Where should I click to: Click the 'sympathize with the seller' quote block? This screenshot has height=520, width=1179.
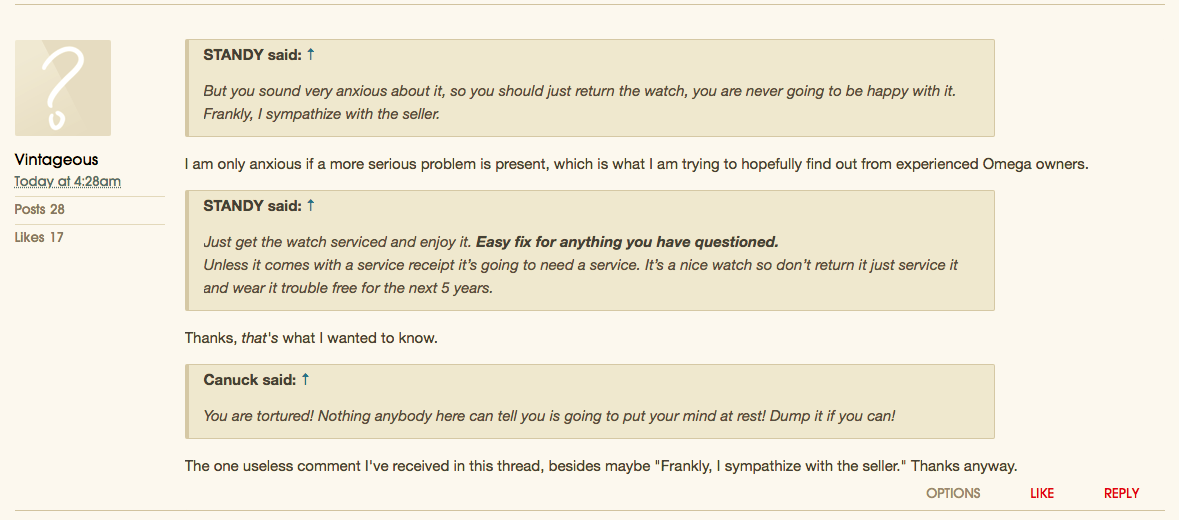pyautogui.click(x=321, y=114)
